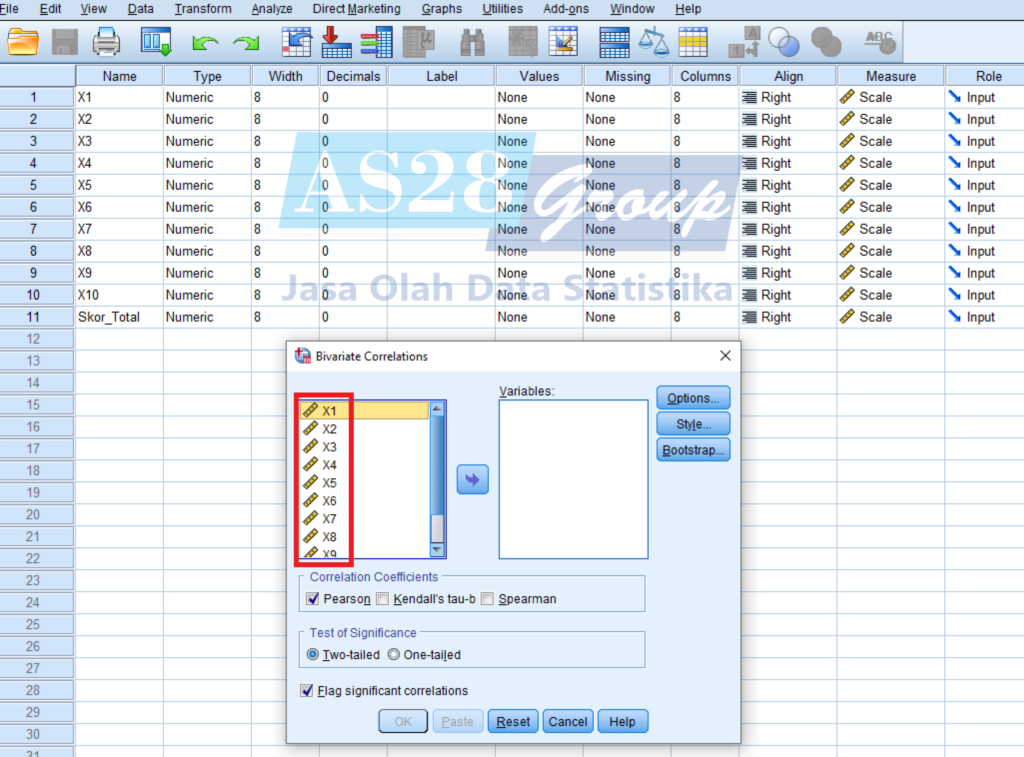Click the Print icon in toolbar

coord(106,42)
